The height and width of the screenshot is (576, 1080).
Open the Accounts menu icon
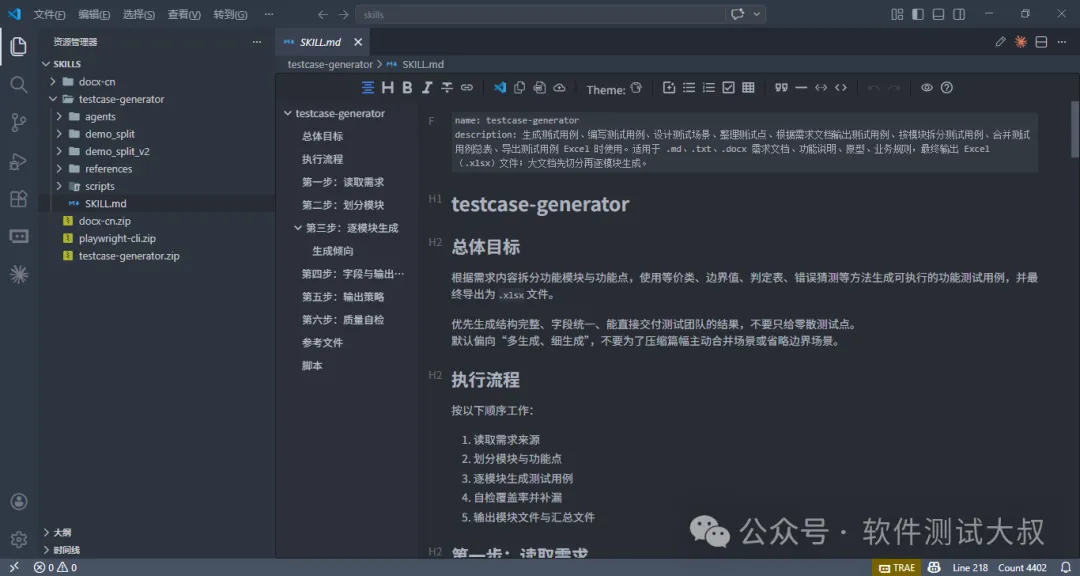(19, 501)
